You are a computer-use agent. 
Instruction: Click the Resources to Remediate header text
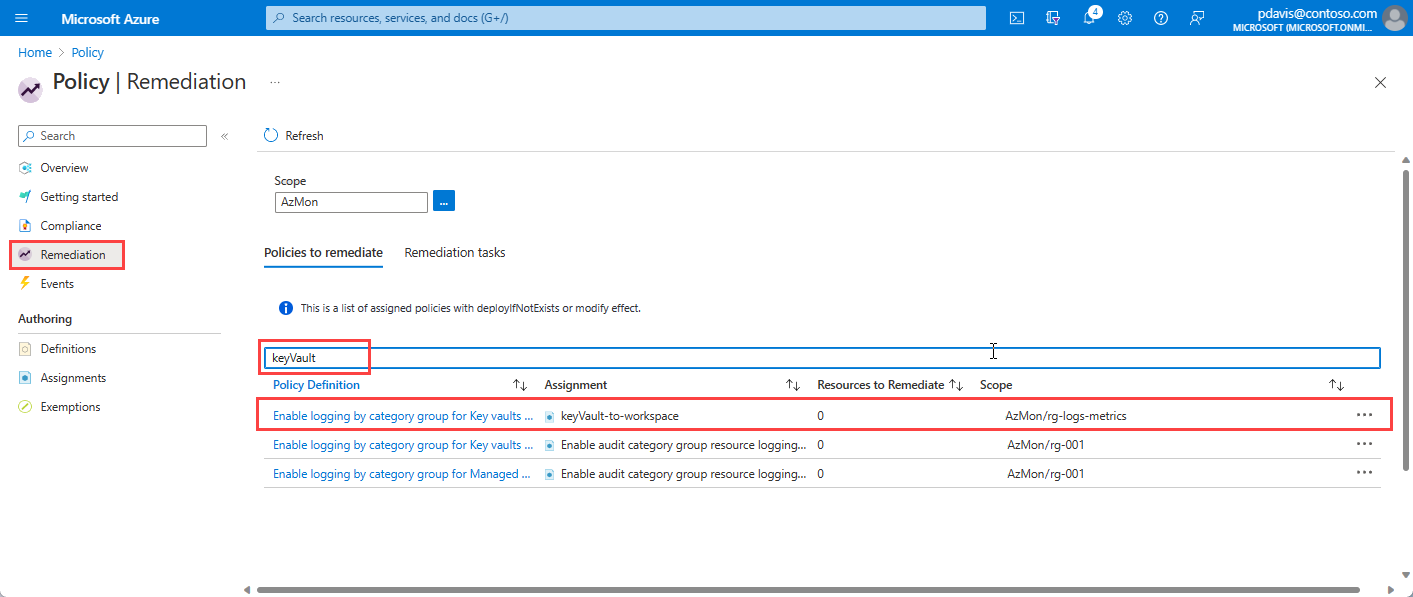tap(881, 385)
